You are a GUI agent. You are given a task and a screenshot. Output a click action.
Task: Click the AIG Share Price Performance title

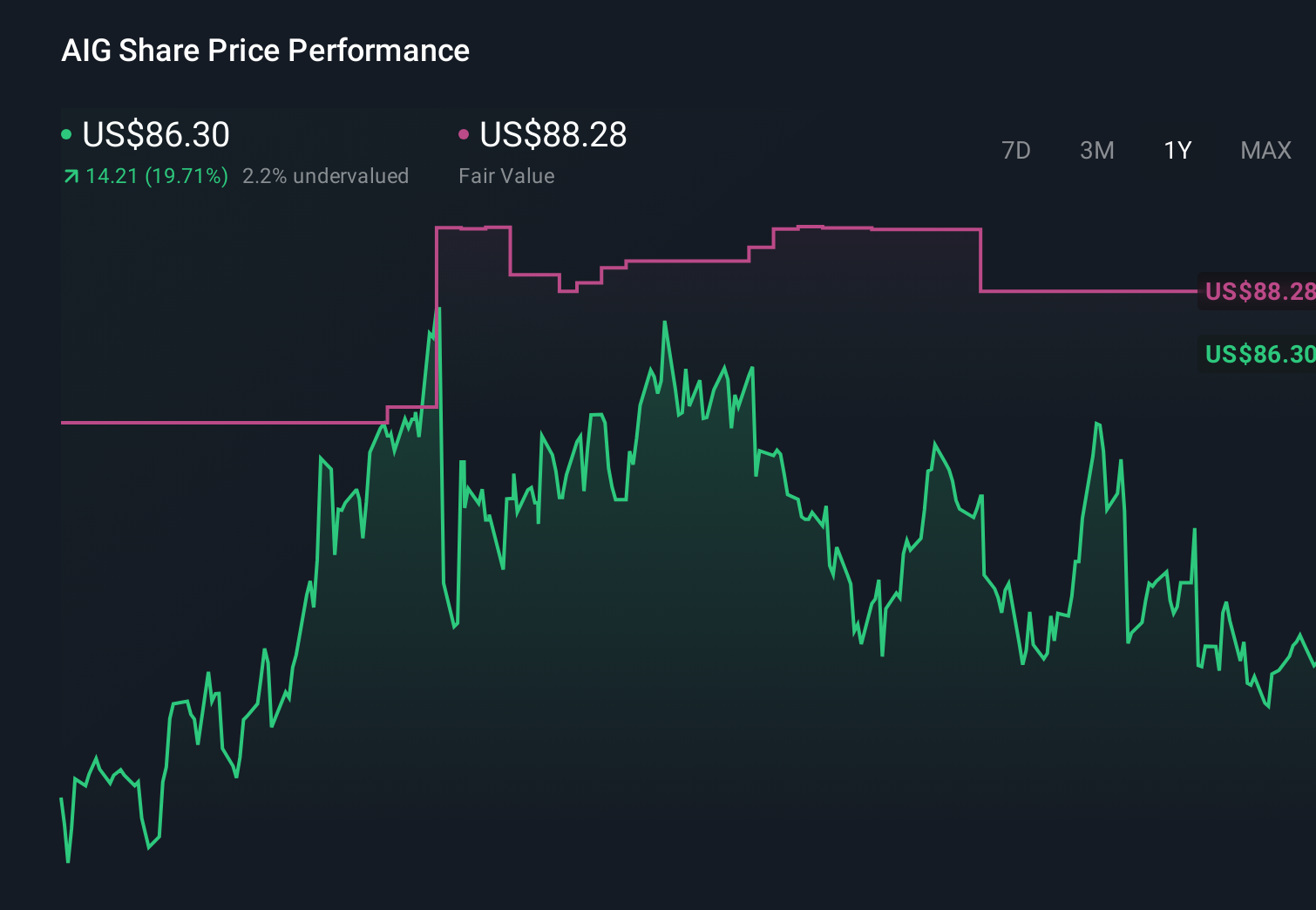[265, 51]
